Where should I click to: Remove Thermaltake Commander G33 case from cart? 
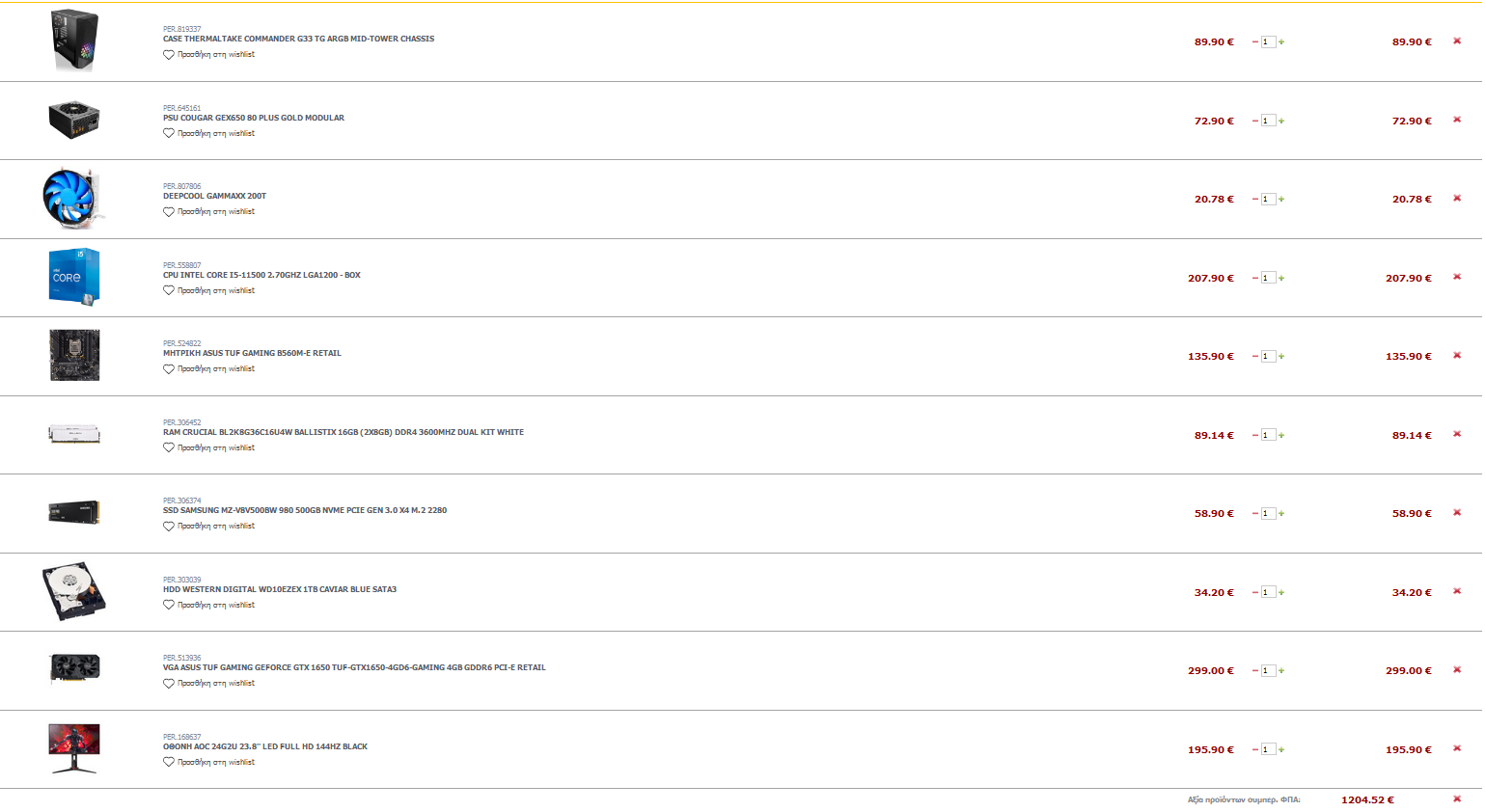click(1457, 41)
